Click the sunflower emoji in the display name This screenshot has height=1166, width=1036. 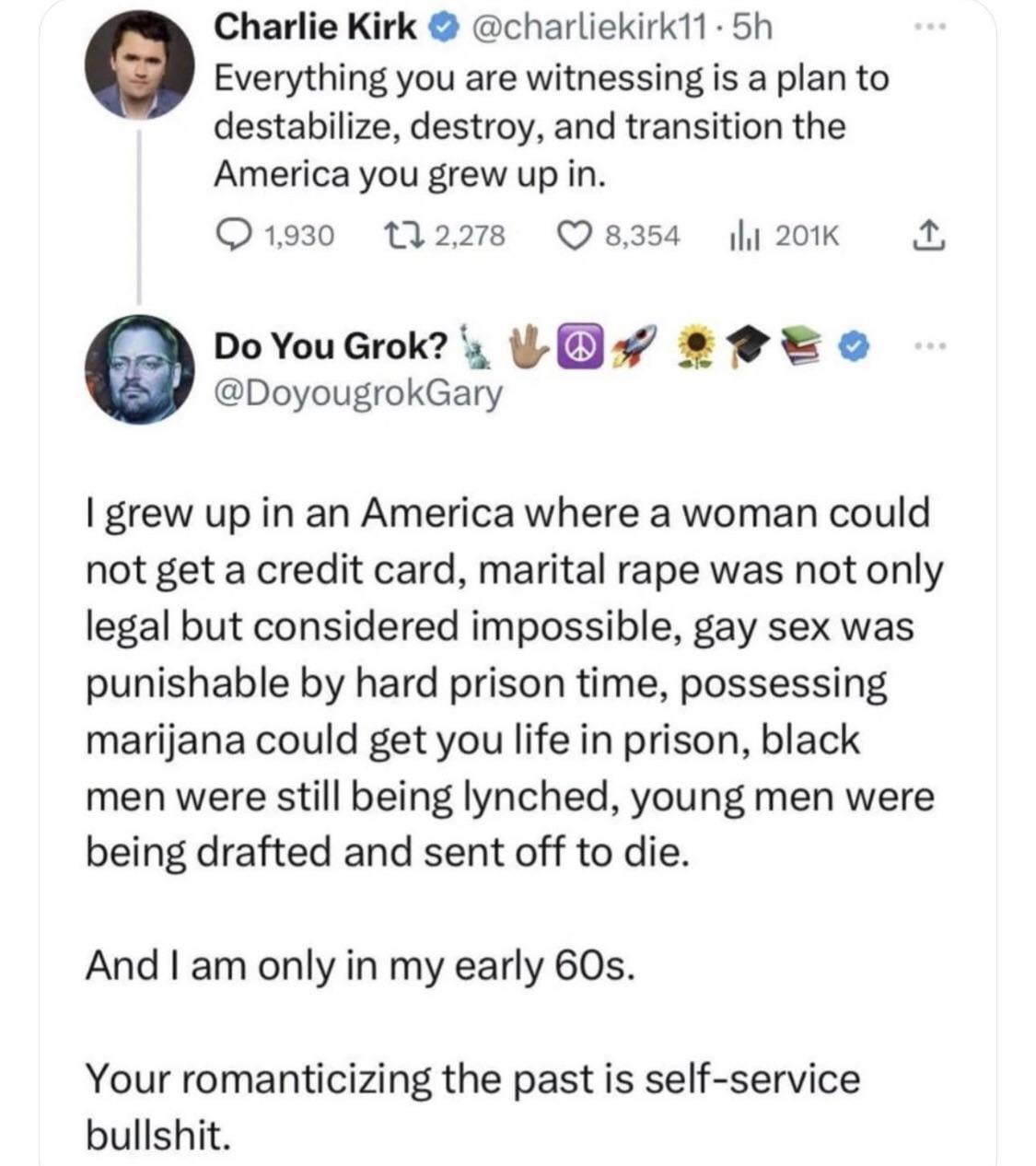click(696, 346)
